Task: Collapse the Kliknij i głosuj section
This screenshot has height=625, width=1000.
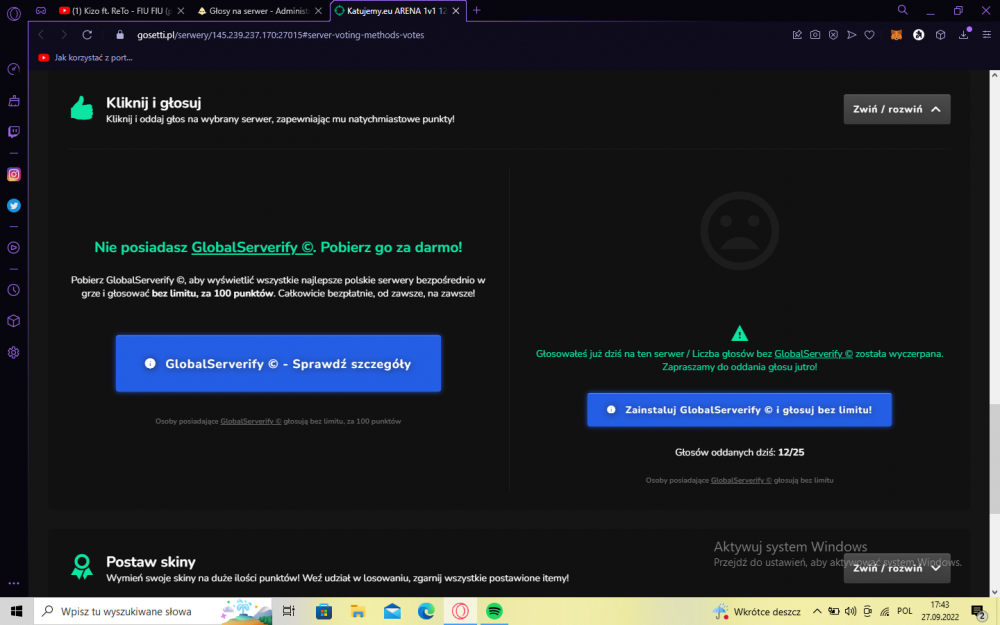Action: (x=897, y=109)
